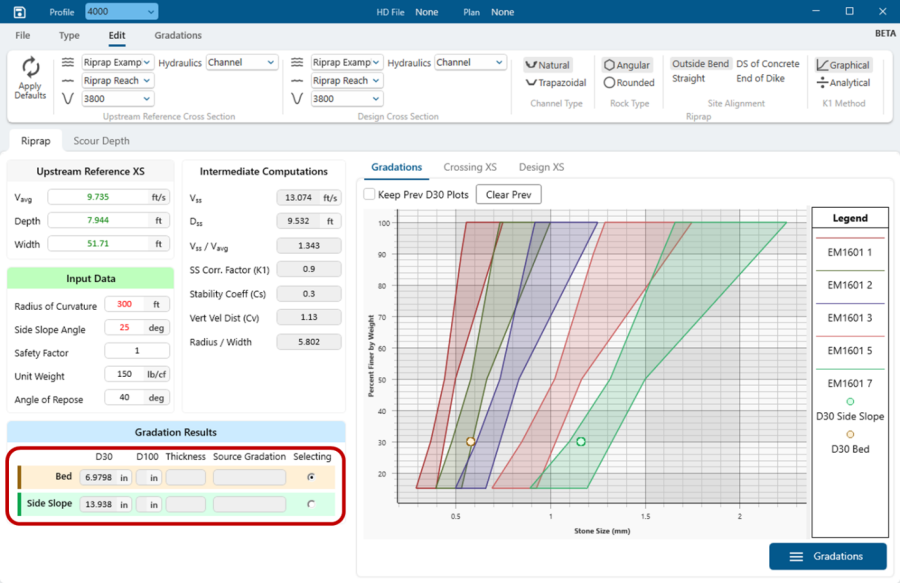Enable Keep Prev D30 Plots checkbox
900x583 pixels.
coord(370,194)
